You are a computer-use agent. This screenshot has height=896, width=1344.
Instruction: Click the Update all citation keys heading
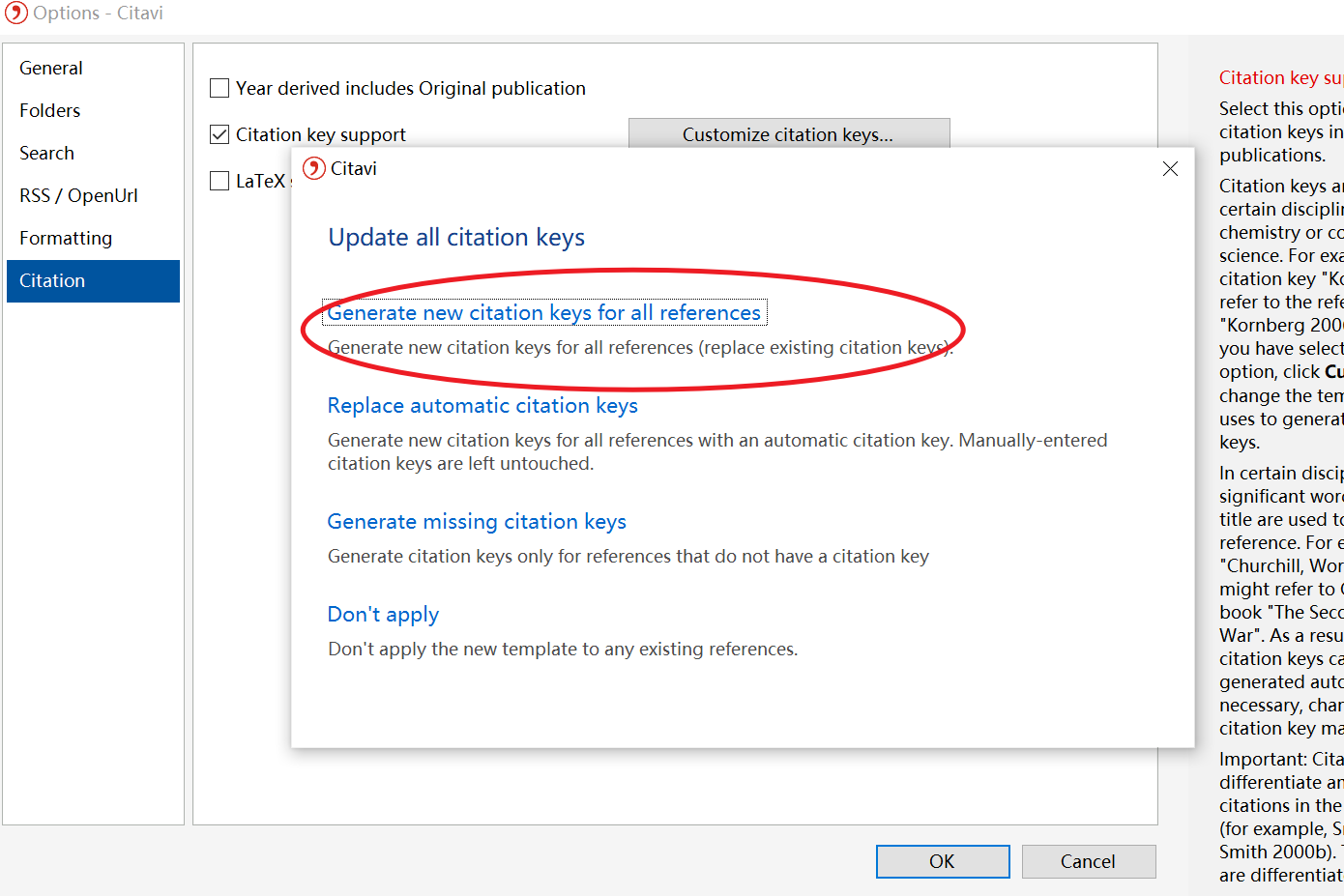pyautogui.click(x=456, y=237)
